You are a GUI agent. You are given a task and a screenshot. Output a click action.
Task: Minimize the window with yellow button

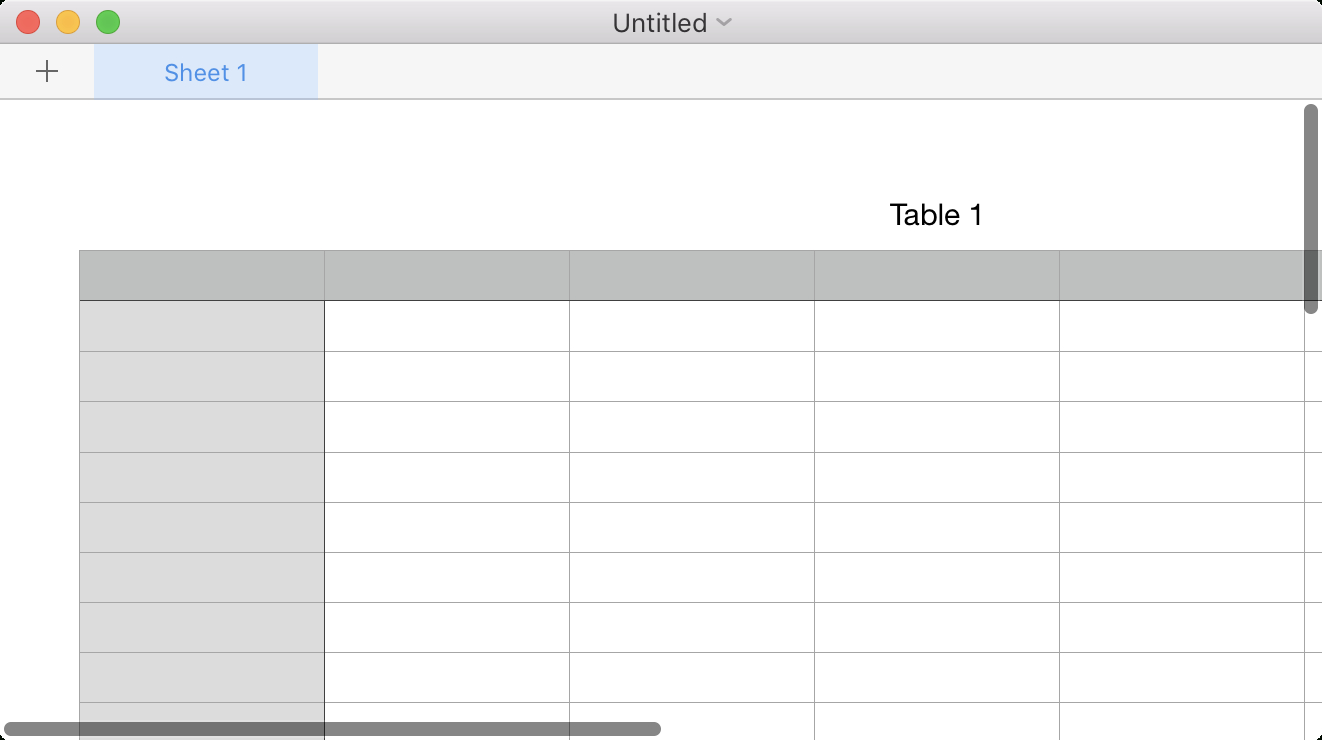[x=68, y=22]
